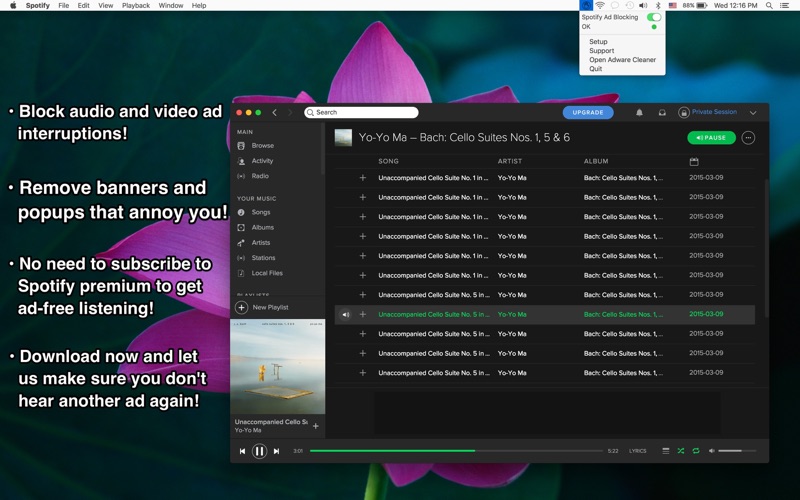800x500 pixels.
Task: Click the large album cover artwork
Action: tap(278, 367)
